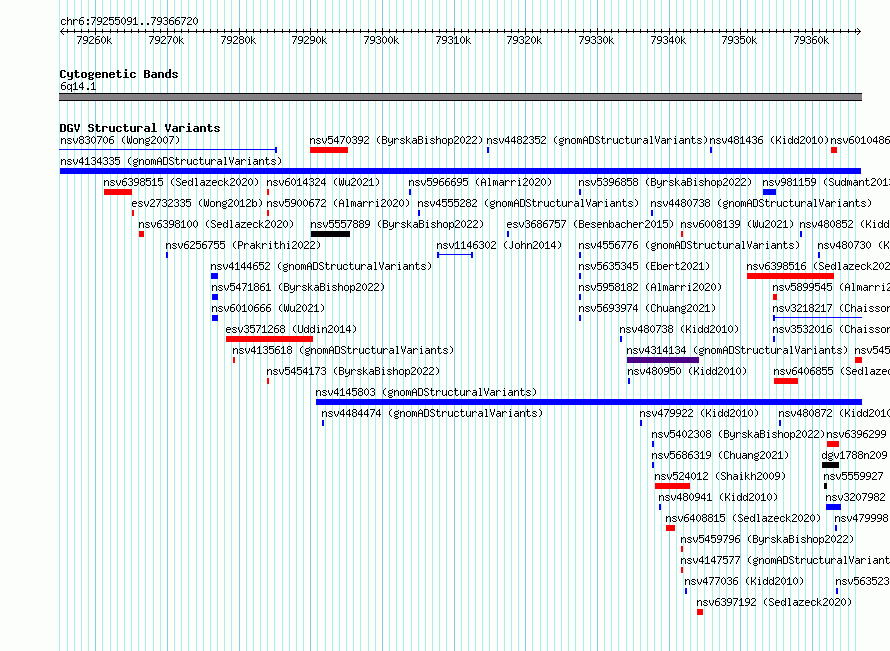This screenshot has width=890, height=651.
Task: Open nsv6398515 (Sedlazeck2020) variant label
Action: tap(181, 182)
